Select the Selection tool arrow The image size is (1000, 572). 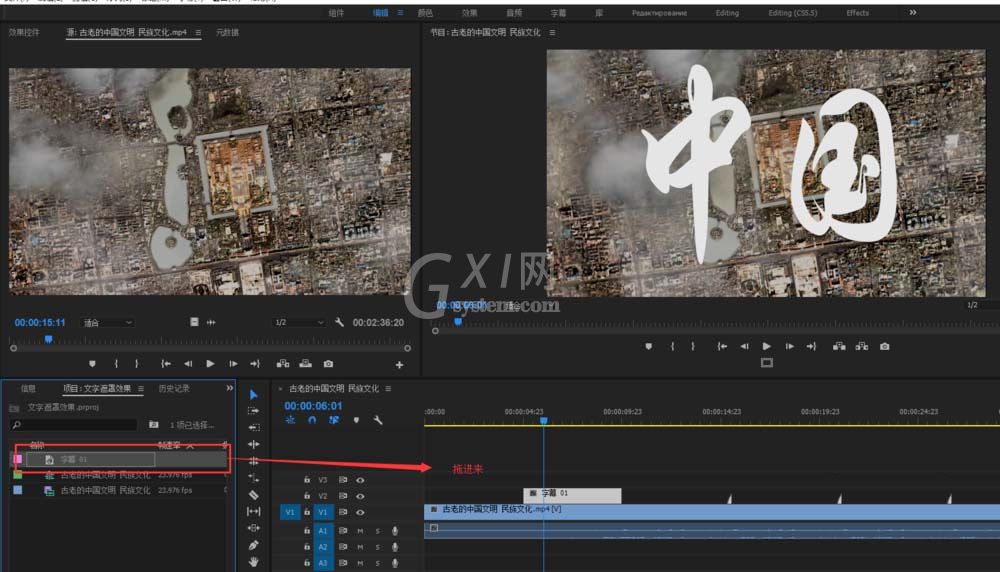click(253, 395)
